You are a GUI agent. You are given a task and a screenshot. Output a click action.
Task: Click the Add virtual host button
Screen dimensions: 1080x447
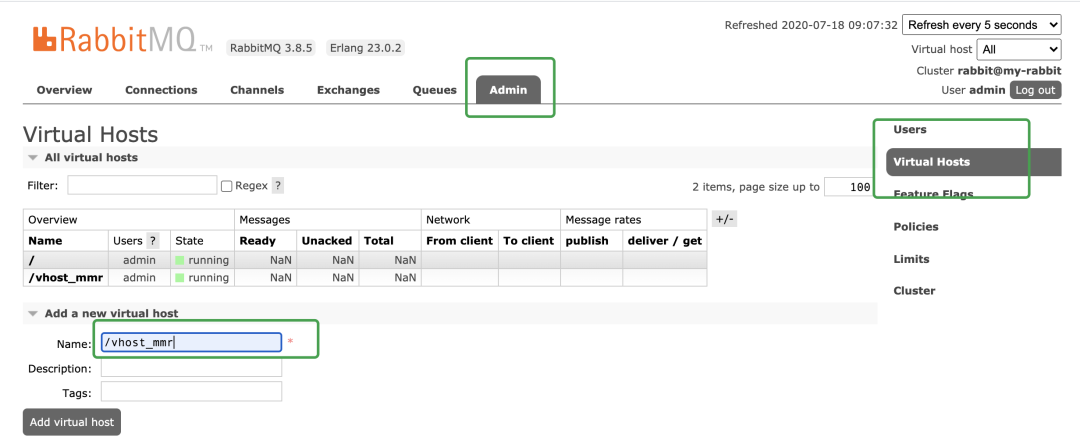(x=72, y=422)
